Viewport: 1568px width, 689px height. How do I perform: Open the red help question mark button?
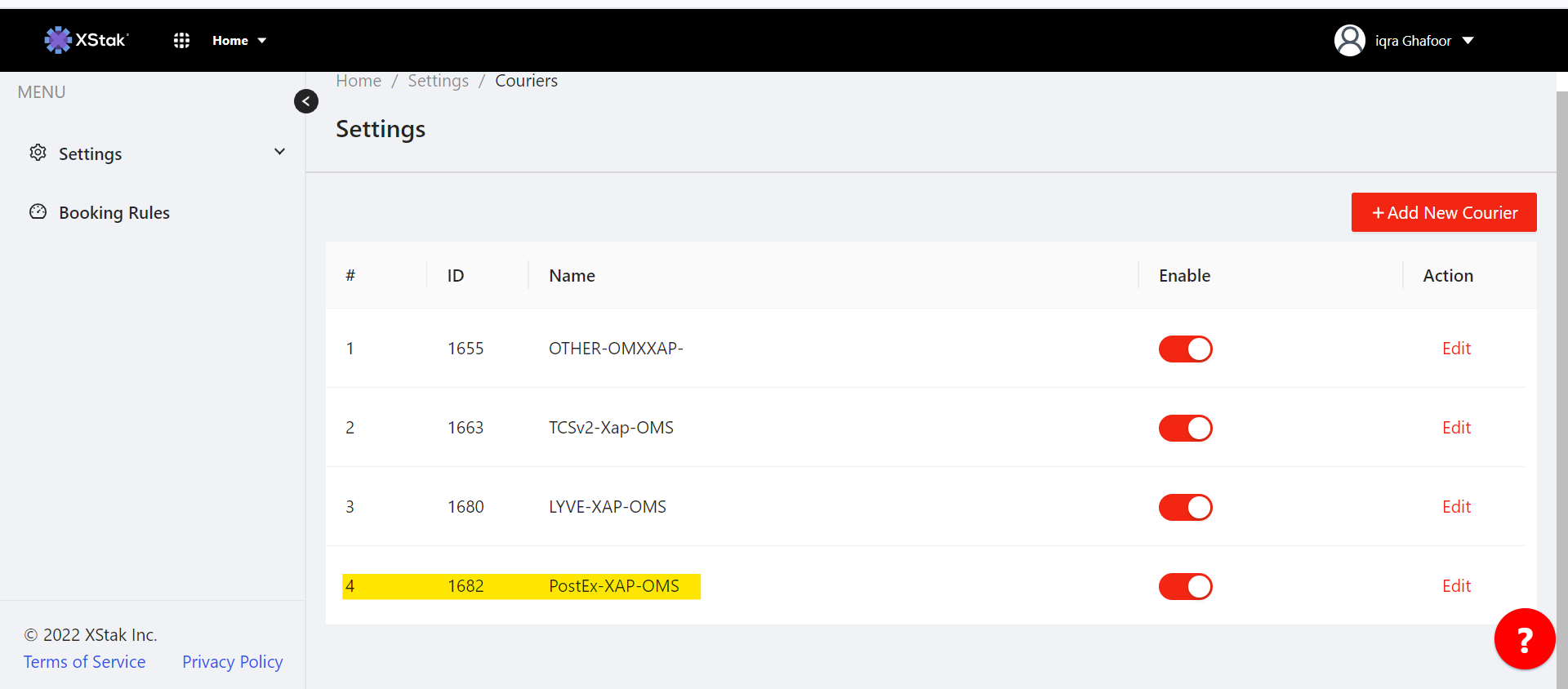1524,639
